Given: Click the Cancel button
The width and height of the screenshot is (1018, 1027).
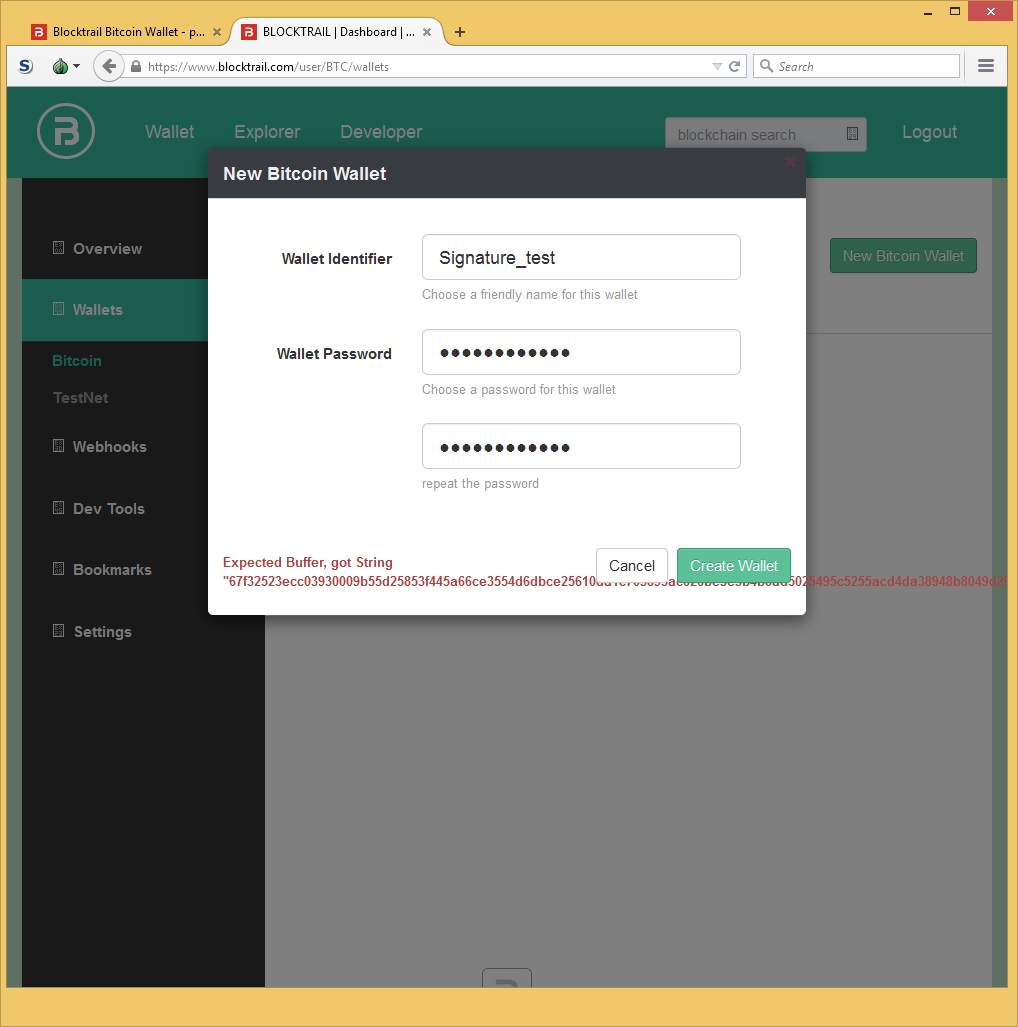Looking at the screenshot, I should (x=632, y=565).
